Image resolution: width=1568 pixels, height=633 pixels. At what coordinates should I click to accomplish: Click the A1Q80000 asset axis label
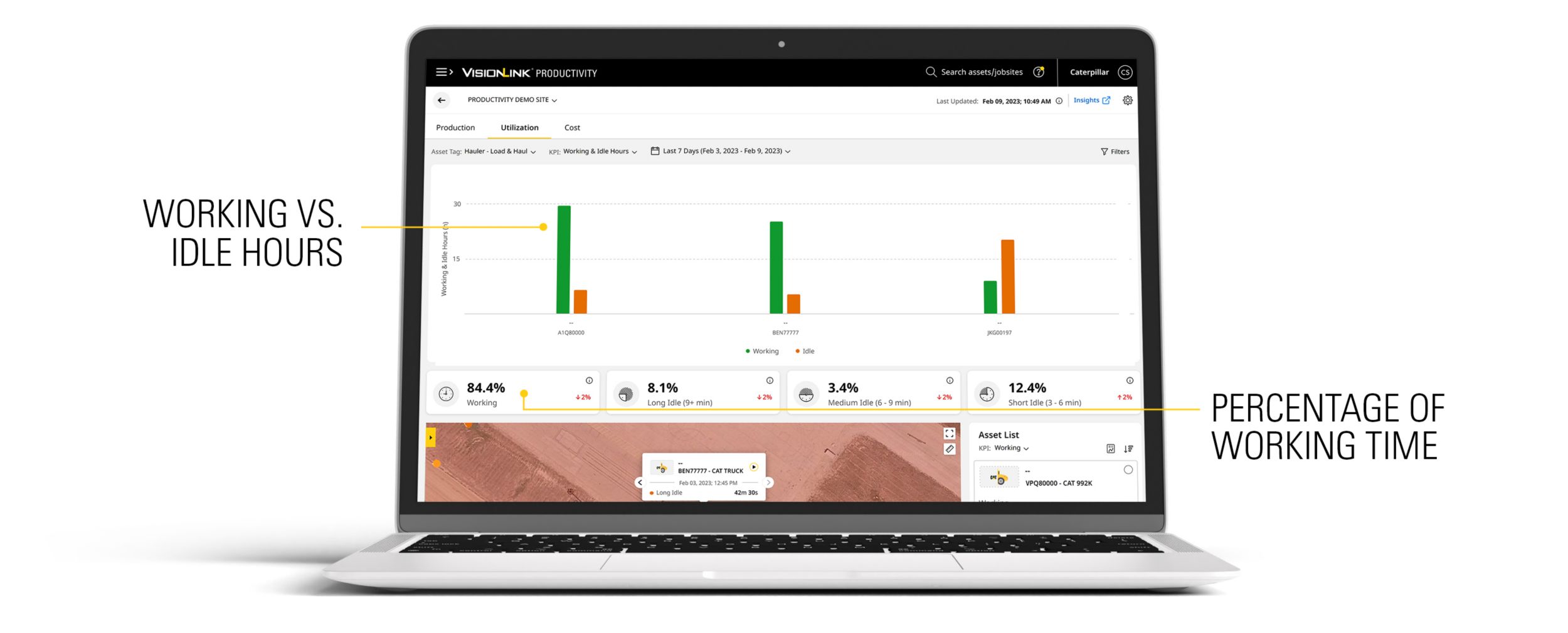(x=571, y=333)
